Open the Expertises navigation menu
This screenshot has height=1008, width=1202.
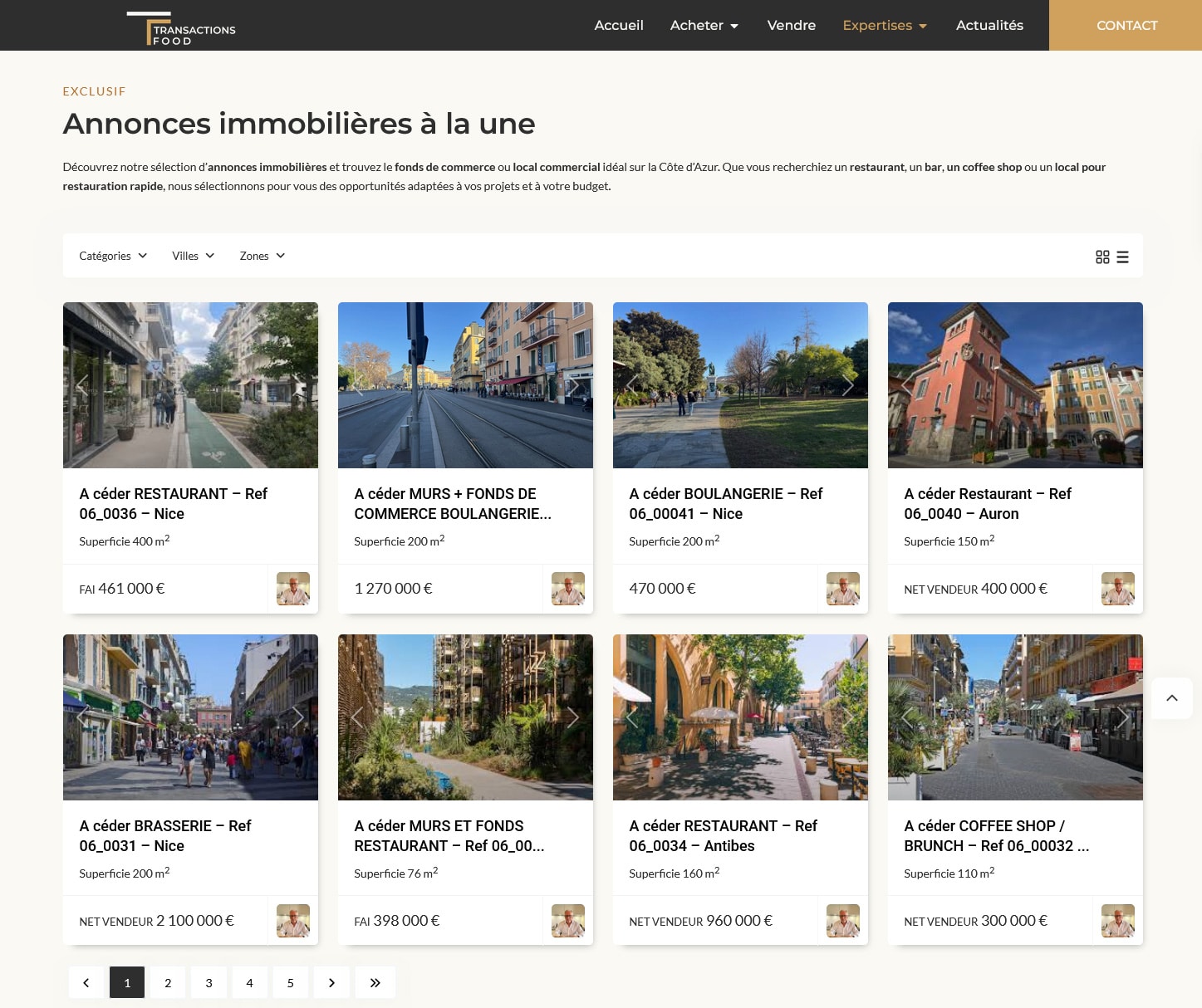click(x=884, y=26)
